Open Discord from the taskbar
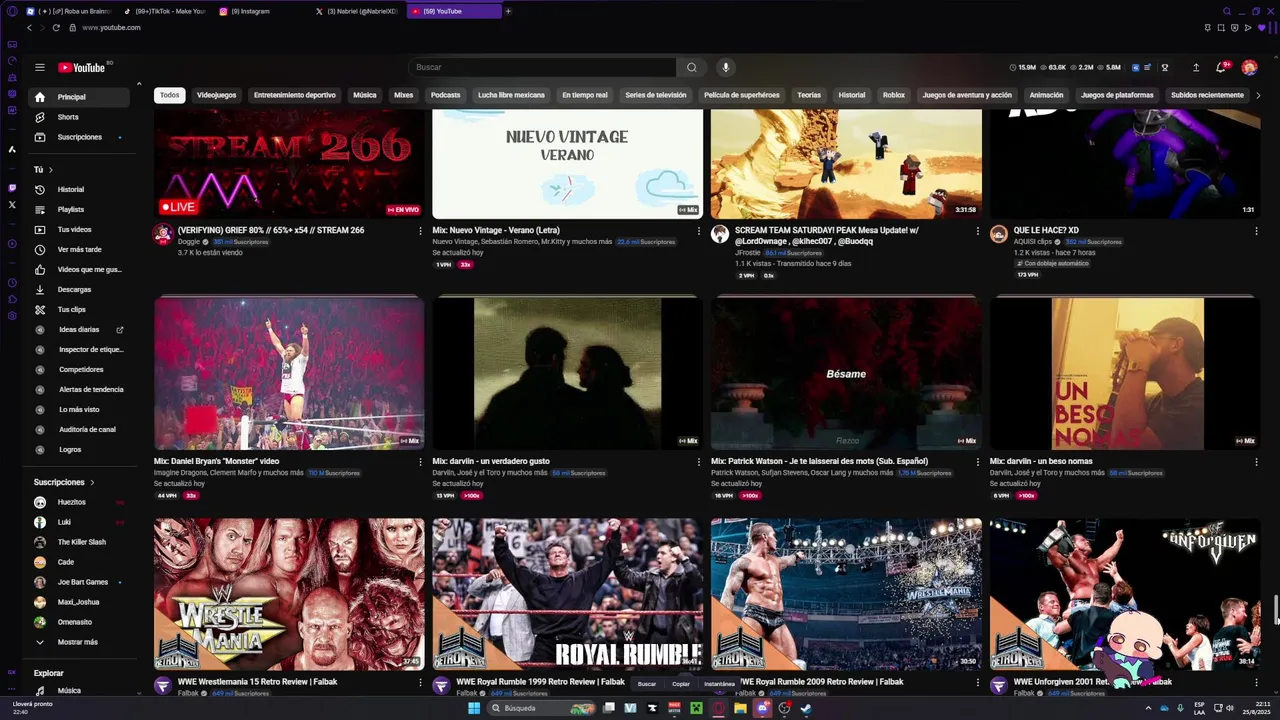1280x720 pixels. [x=762, y=708]
